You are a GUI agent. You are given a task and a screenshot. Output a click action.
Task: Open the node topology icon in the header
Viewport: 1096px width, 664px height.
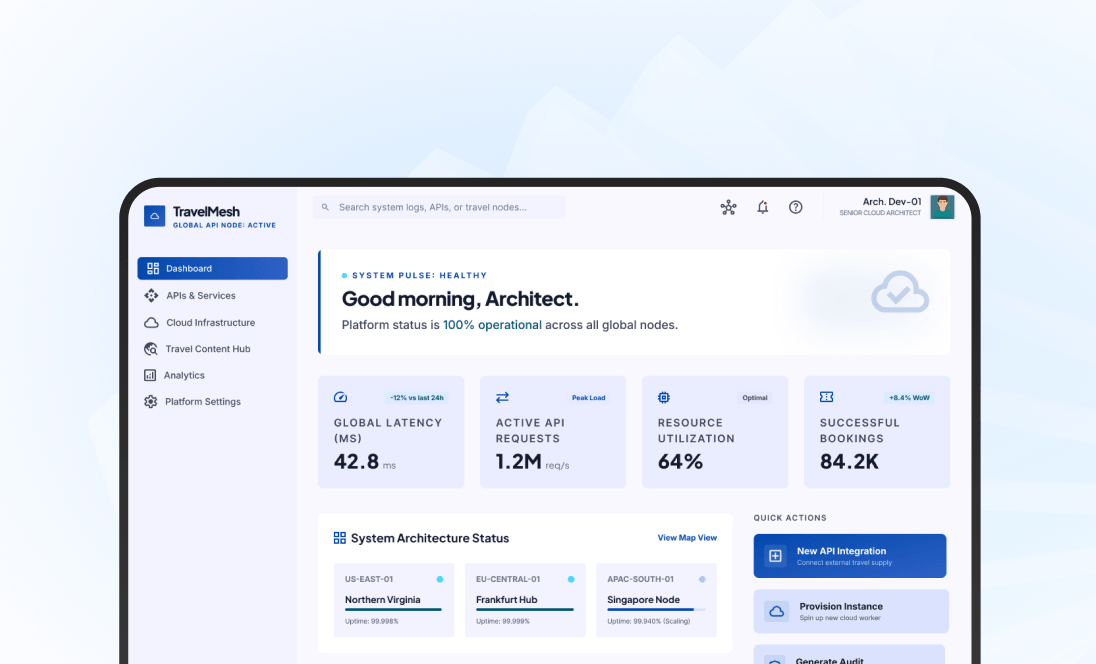click(728, 207)
